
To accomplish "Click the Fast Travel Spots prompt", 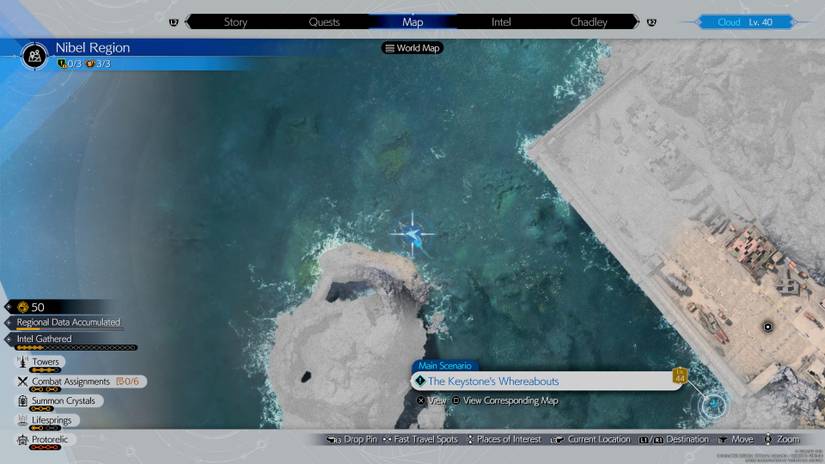I will (420, 439).
